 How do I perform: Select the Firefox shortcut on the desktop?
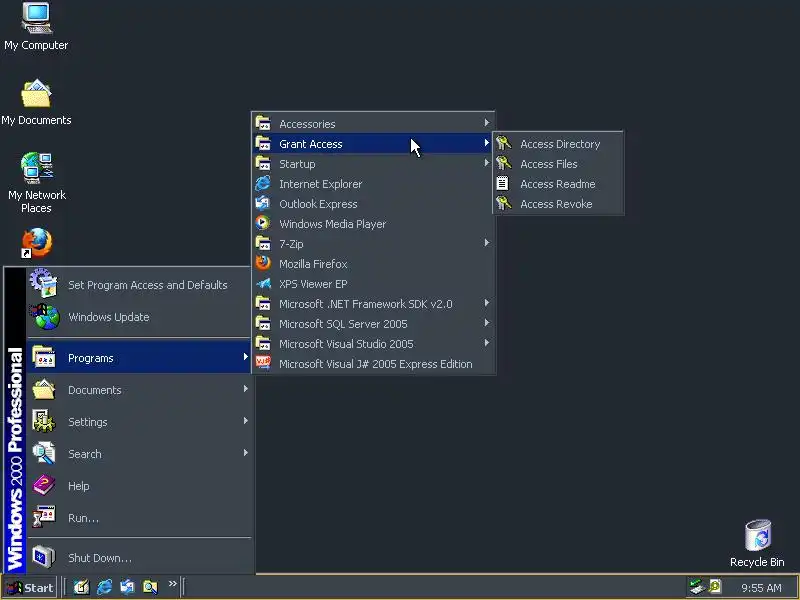pos(36,243)
